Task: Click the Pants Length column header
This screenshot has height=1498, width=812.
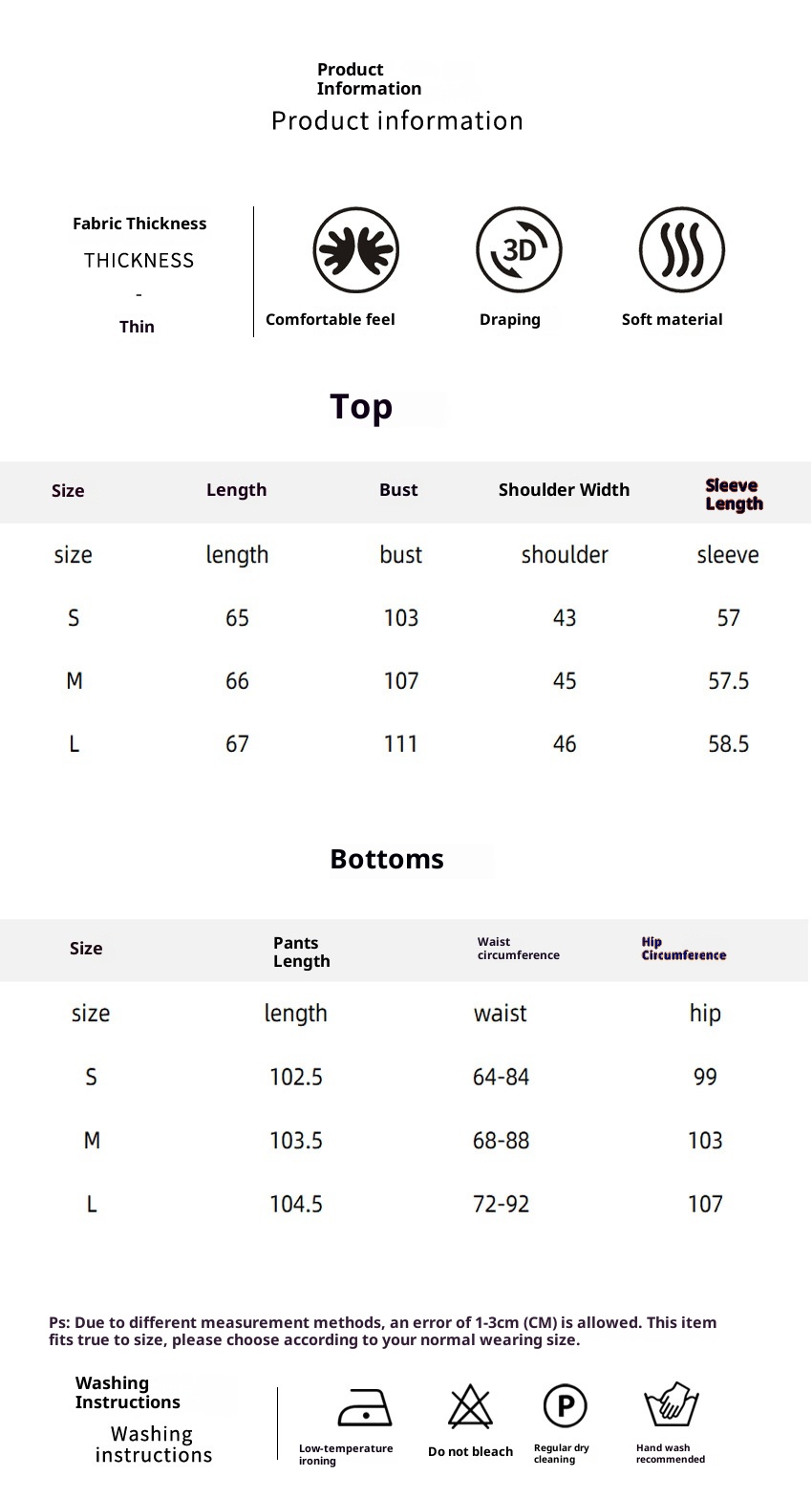Action: click(301, 952)
